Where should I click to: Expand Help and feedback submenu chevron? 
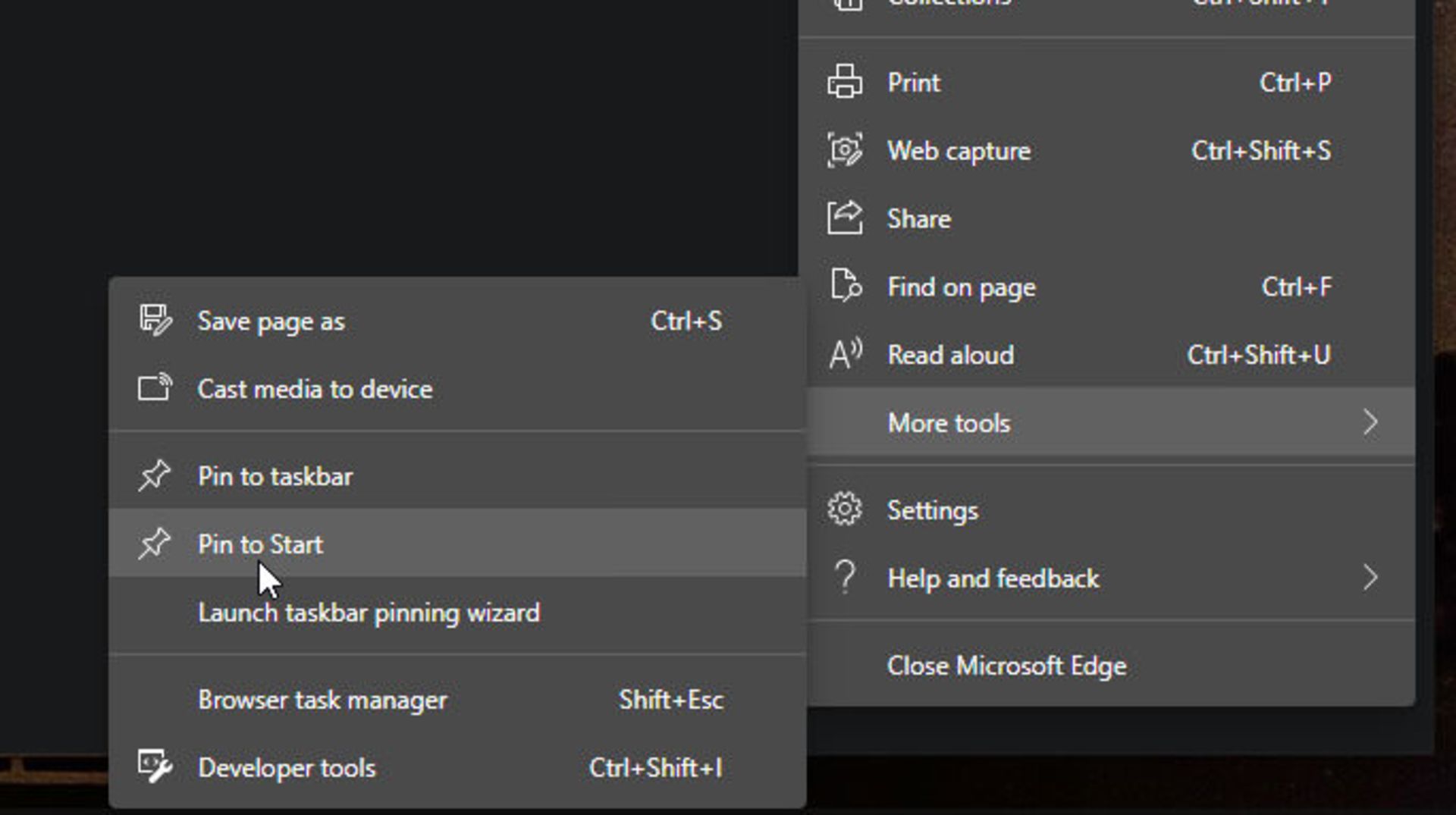[1370, 578]
